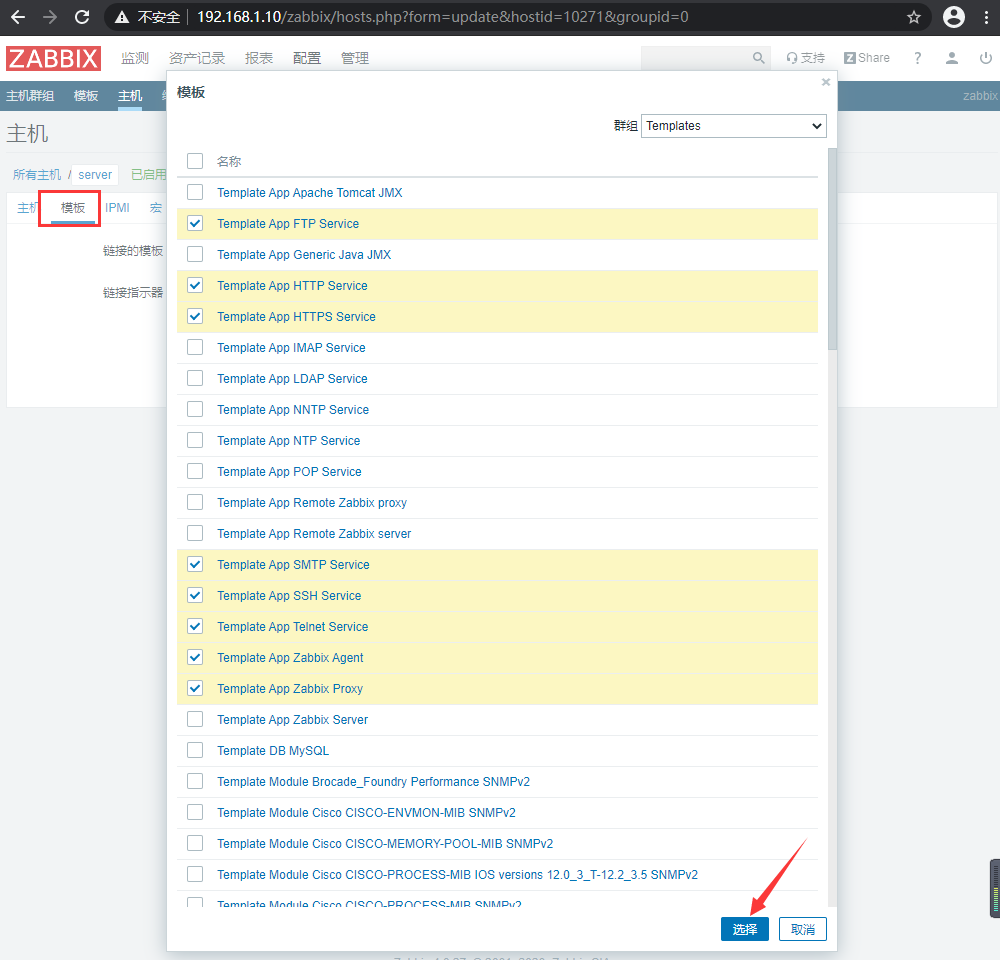1000x960 pixels.
Task: Reload the page with refresh icon
Action: tap(82, 17)
